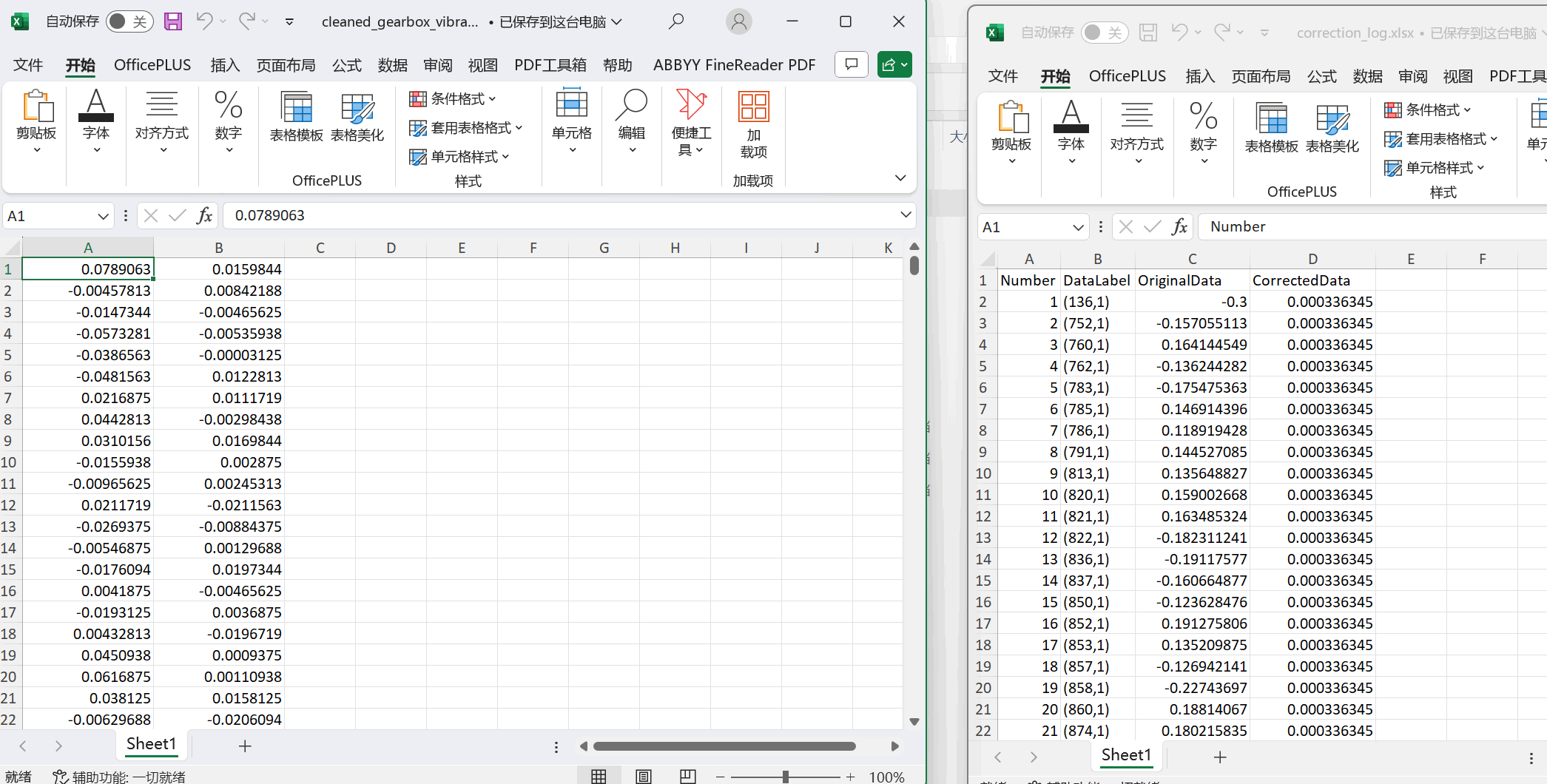Switch to Page Layout view in status bar
1547x784 pixels.
tap(644, 776)
